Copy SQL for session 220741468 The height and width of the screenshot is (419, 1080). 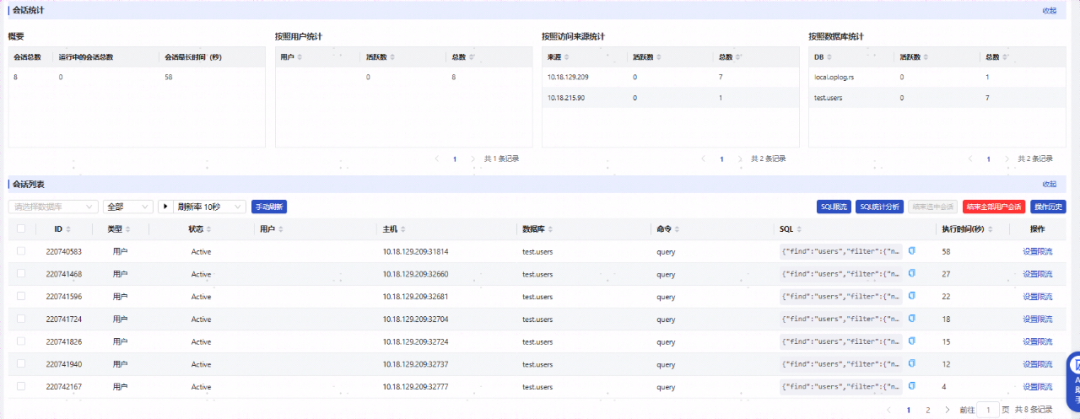912,274
